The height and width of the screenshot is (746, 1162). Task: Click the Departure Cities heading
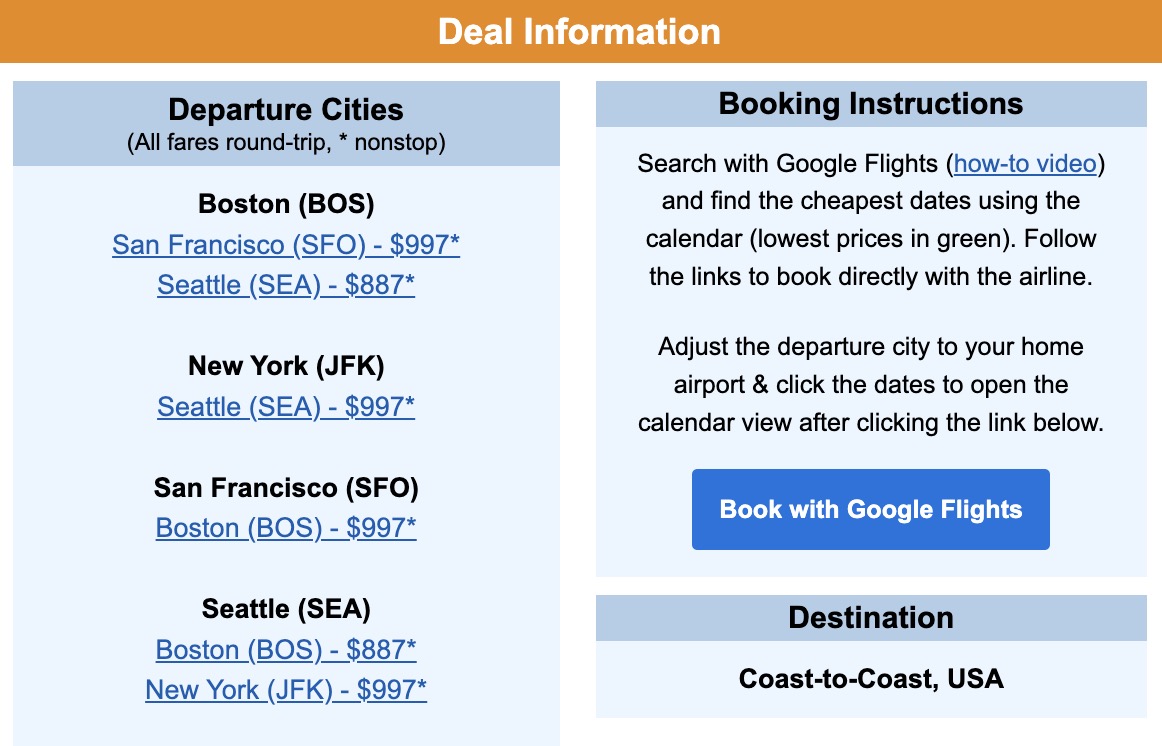(286, 110)
